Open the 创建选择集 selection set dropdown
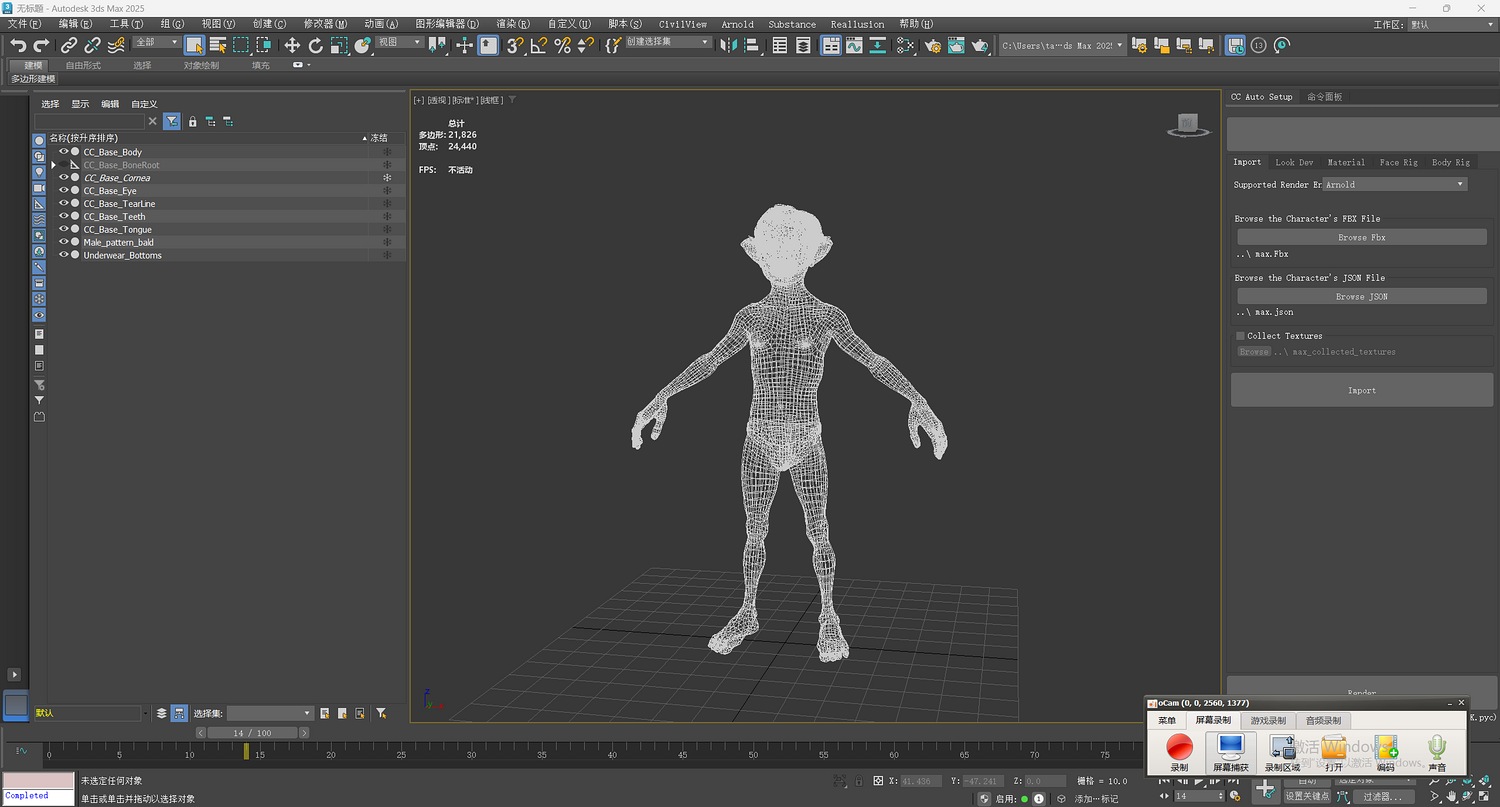Screen dimensions: 1500x807 coord(668,43)
